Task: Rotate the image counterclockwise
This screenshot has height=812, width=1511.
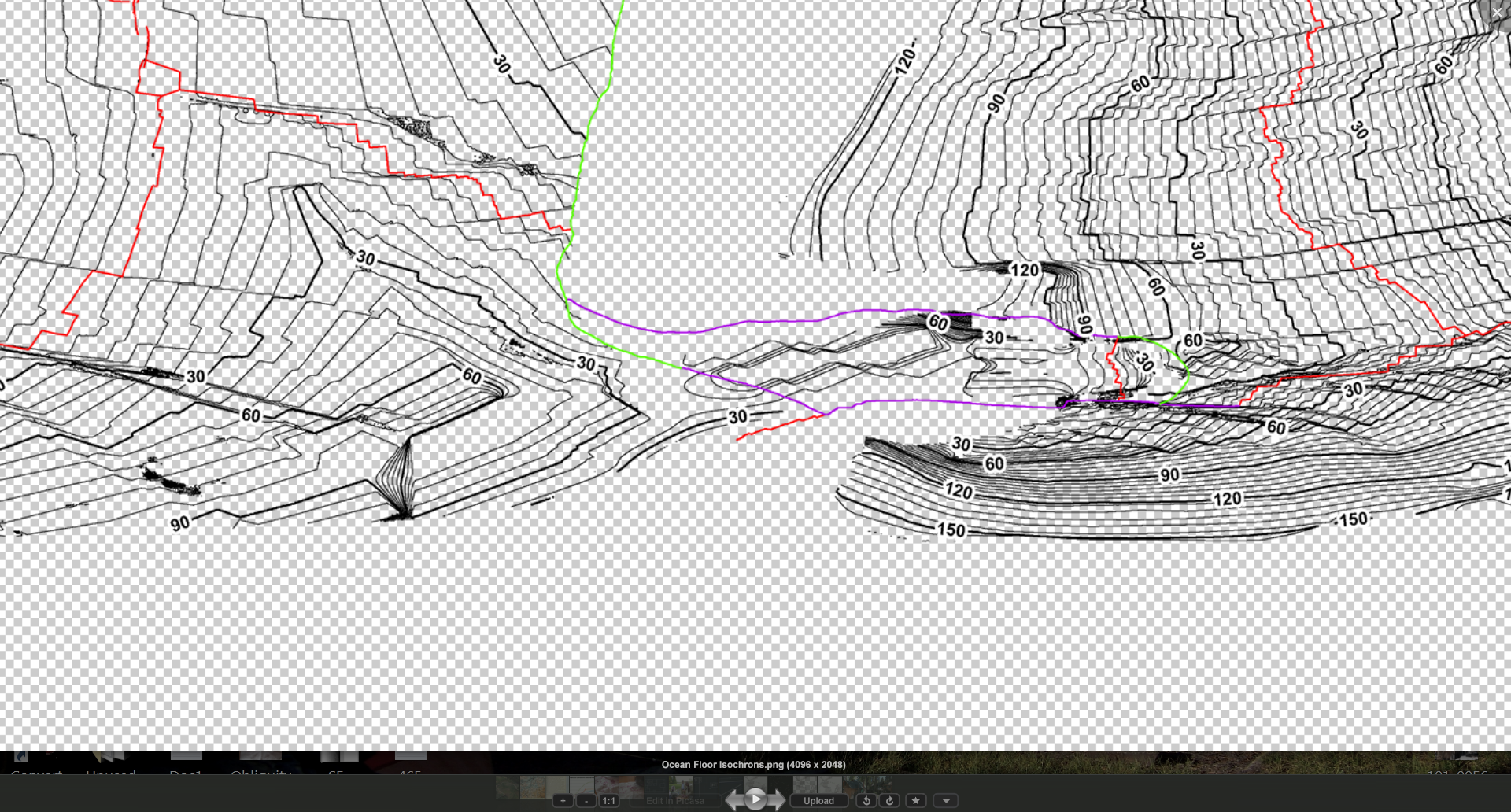Action: coord(866,801)
